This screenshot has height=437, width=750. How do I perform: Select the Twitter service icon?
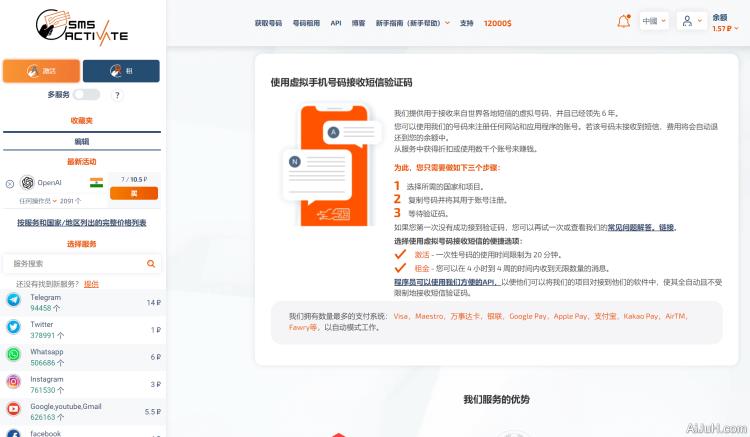(14, 328)
